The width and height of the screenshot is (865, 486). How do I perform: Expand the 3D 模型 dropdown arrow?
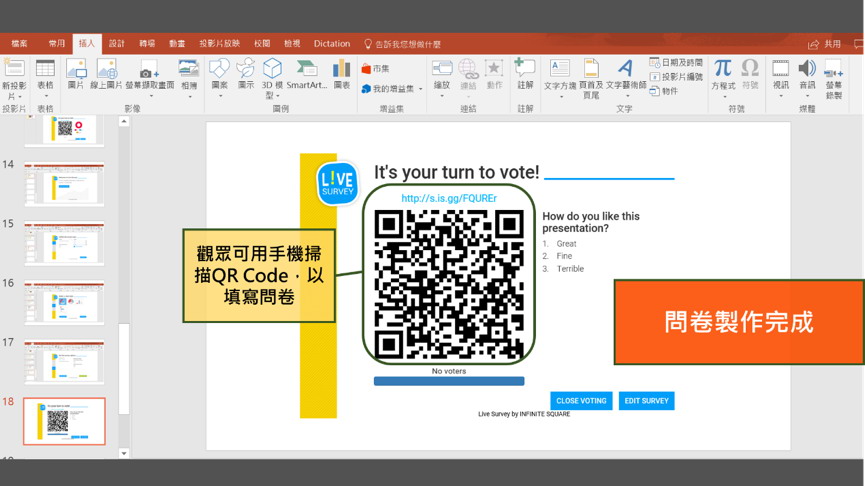pyautogui.click(x=277, y=97)
